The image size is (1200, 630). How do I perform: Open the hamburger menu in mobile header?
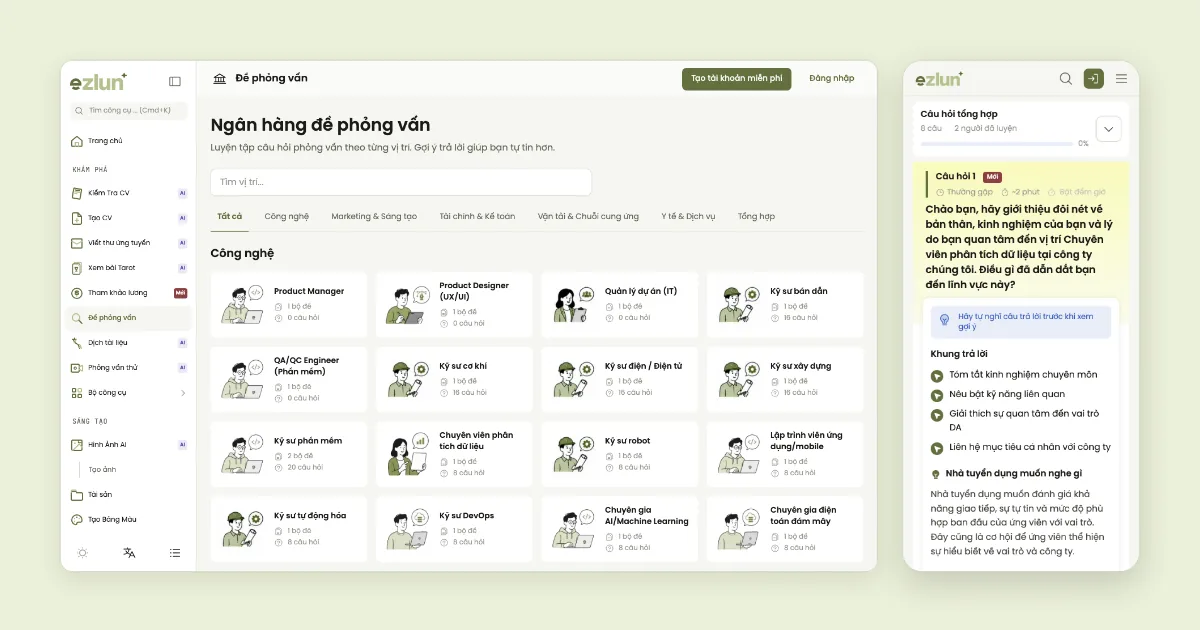click(x=1121, y=79)
